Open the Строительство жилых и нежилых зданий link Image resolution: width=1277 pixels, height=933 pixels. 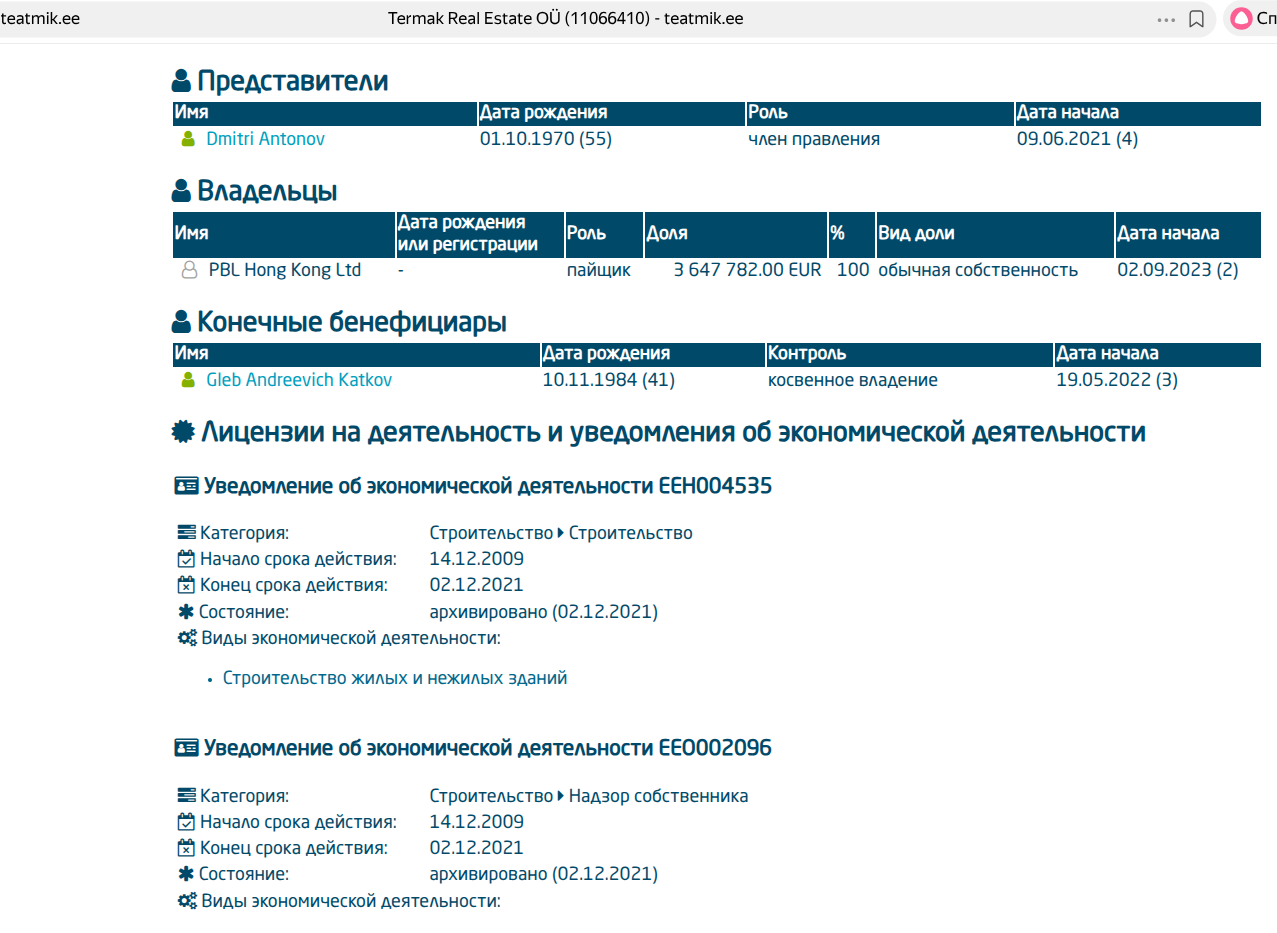click(395, 678)
